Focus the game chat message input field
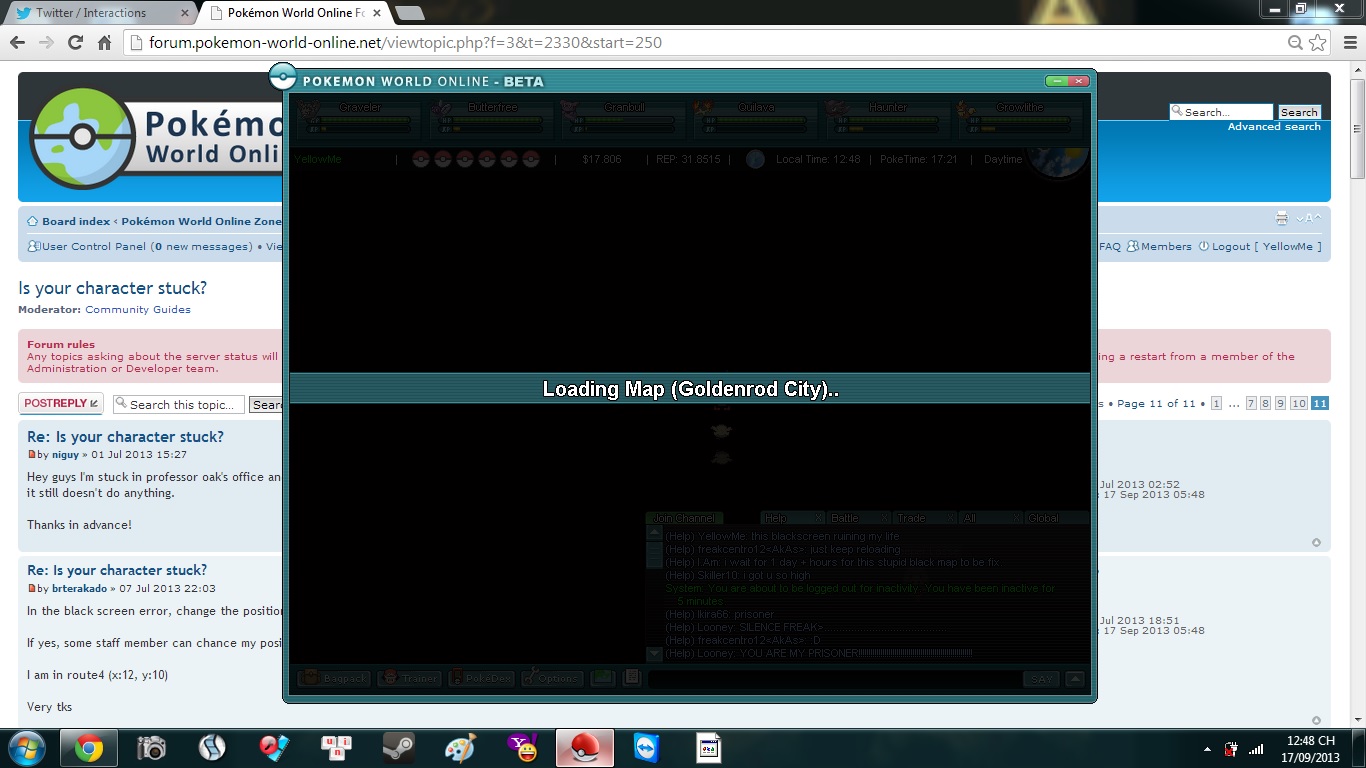Screen dimensions: 1366x768 pos(834,679)
